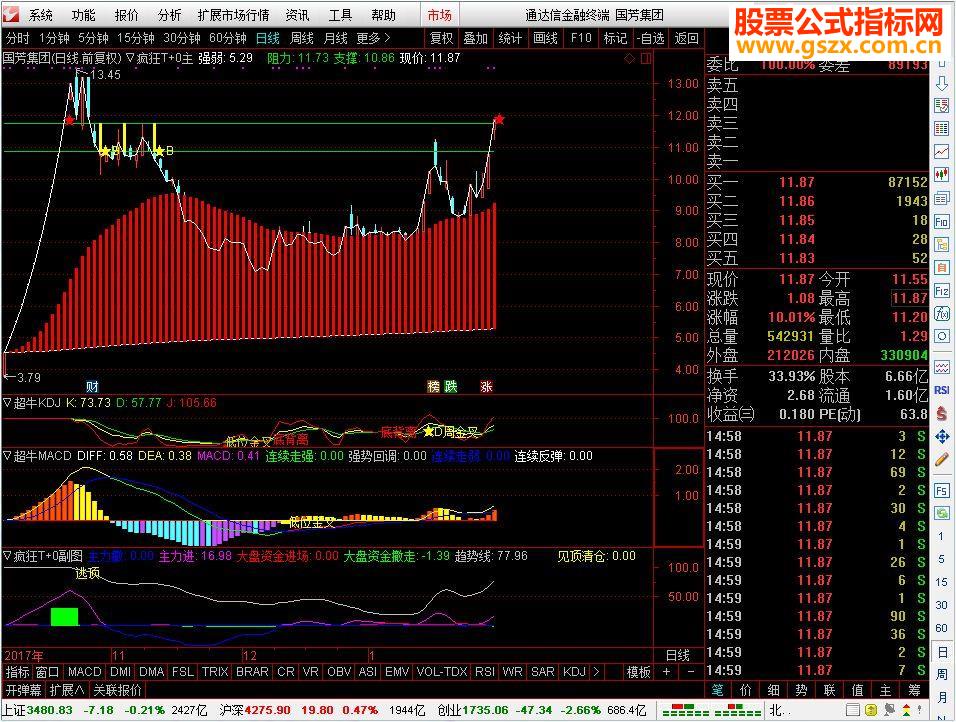The height and width of the screenshot is (722, 956).
Task: Open the yellow tree structure icon
Action: (942, 245)
